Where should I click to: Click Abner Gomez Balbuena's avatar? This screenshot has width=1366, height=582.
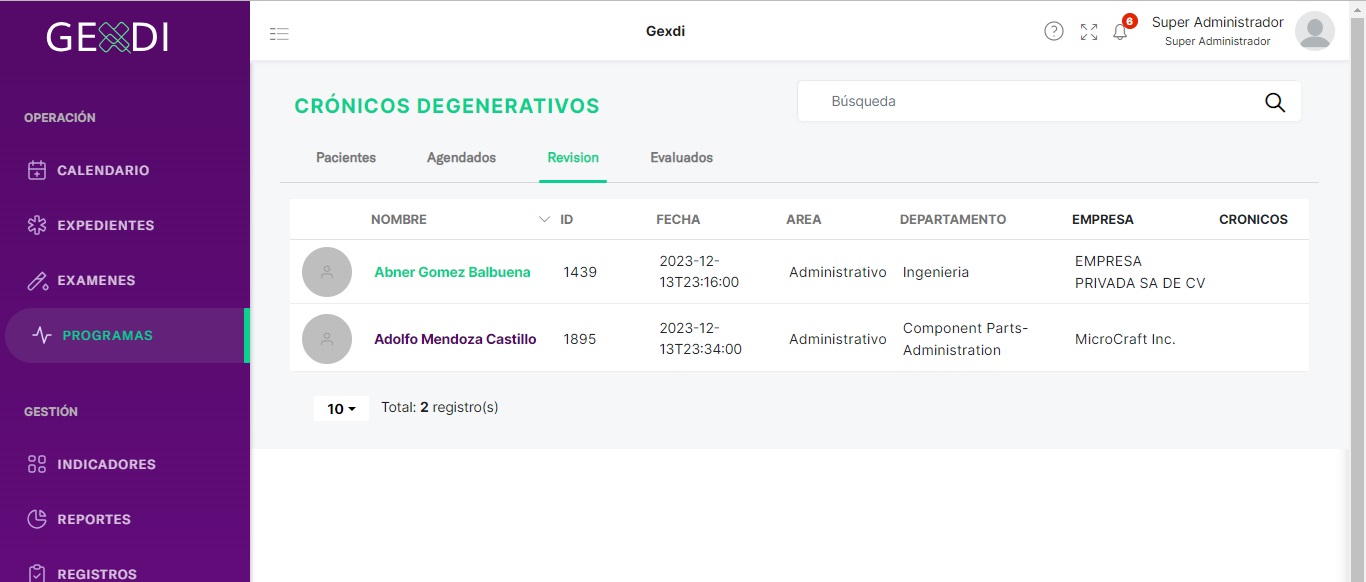[327, 272]
